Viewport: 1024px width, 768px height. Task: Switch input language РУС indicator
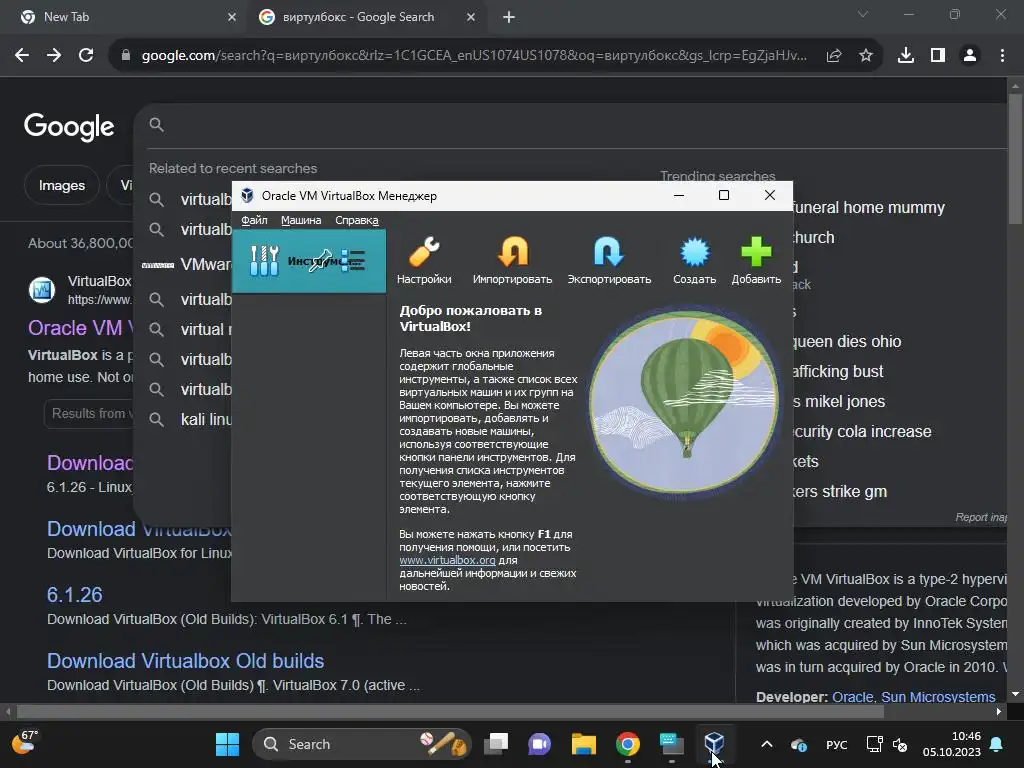[x=837, y=744]
